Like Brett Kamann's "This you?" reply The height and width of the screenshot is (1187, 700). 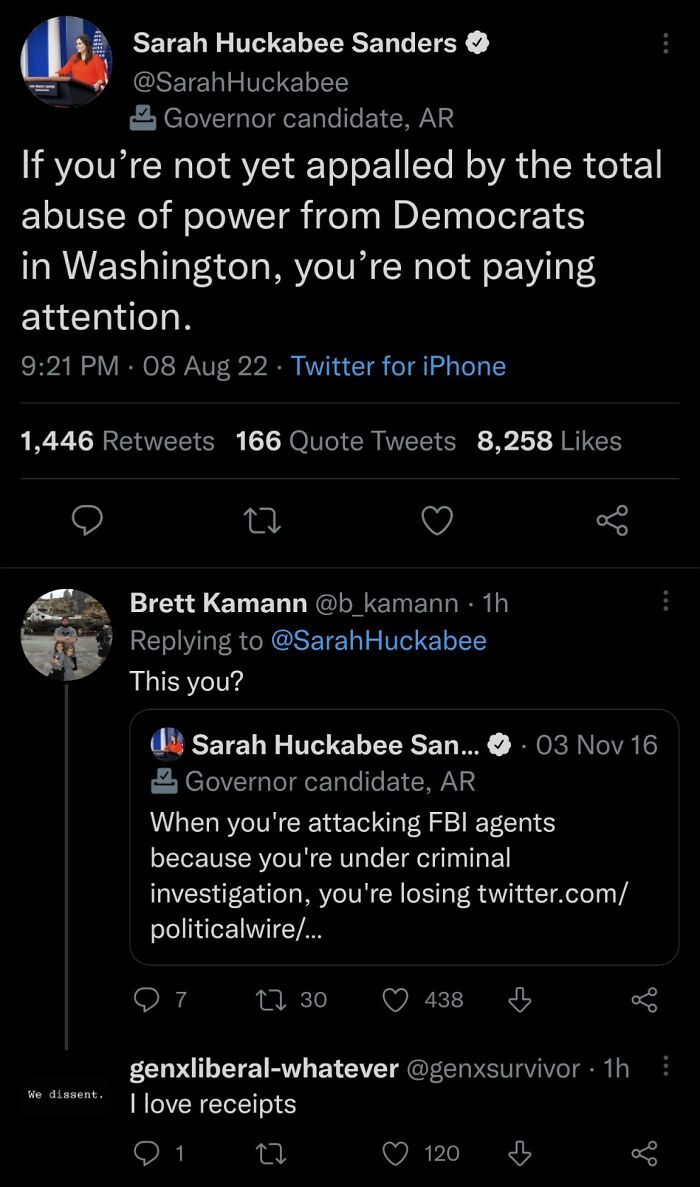pyautogui.click(x=396, y=999)
